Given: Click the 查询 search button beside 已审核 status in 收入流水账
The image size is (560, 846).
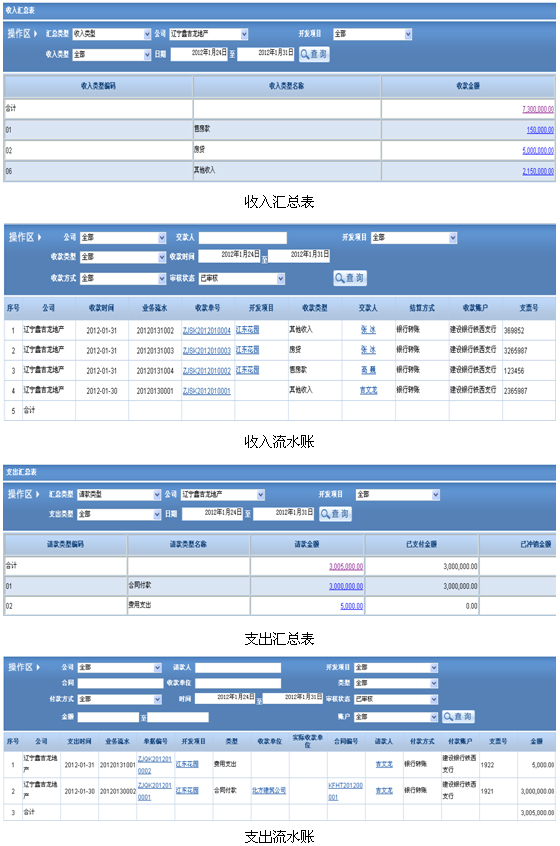Looking at the screenshot, I should click(350, 278).
